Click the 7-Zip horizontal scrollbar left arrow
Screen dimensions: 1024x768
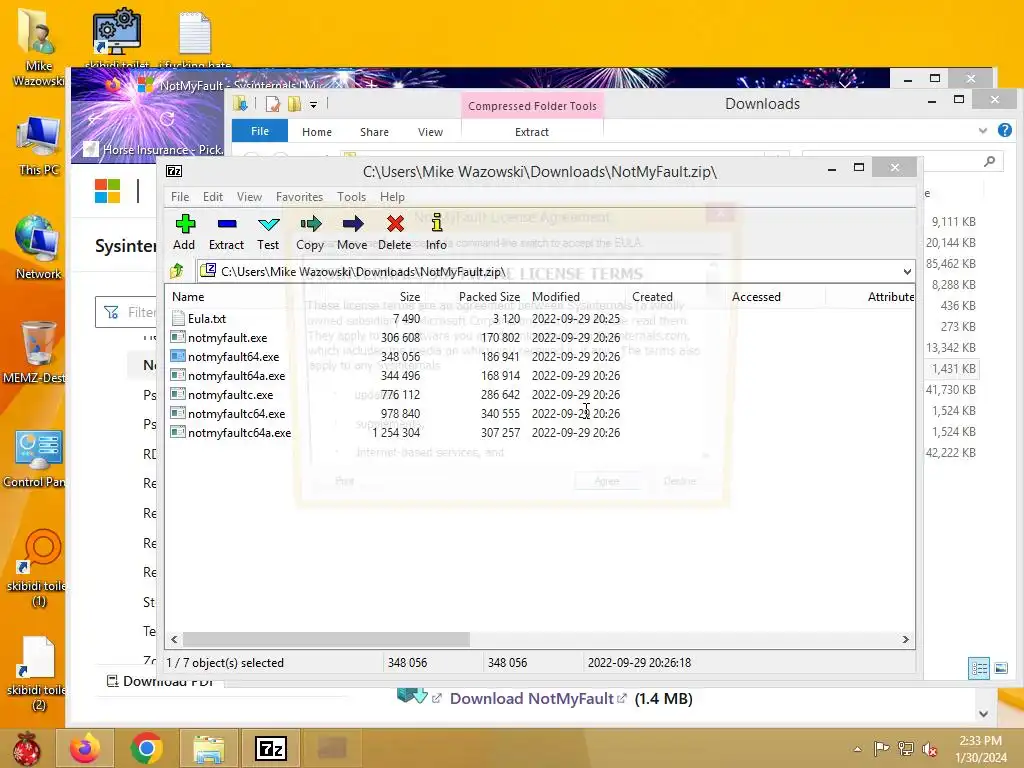[174, 639]
